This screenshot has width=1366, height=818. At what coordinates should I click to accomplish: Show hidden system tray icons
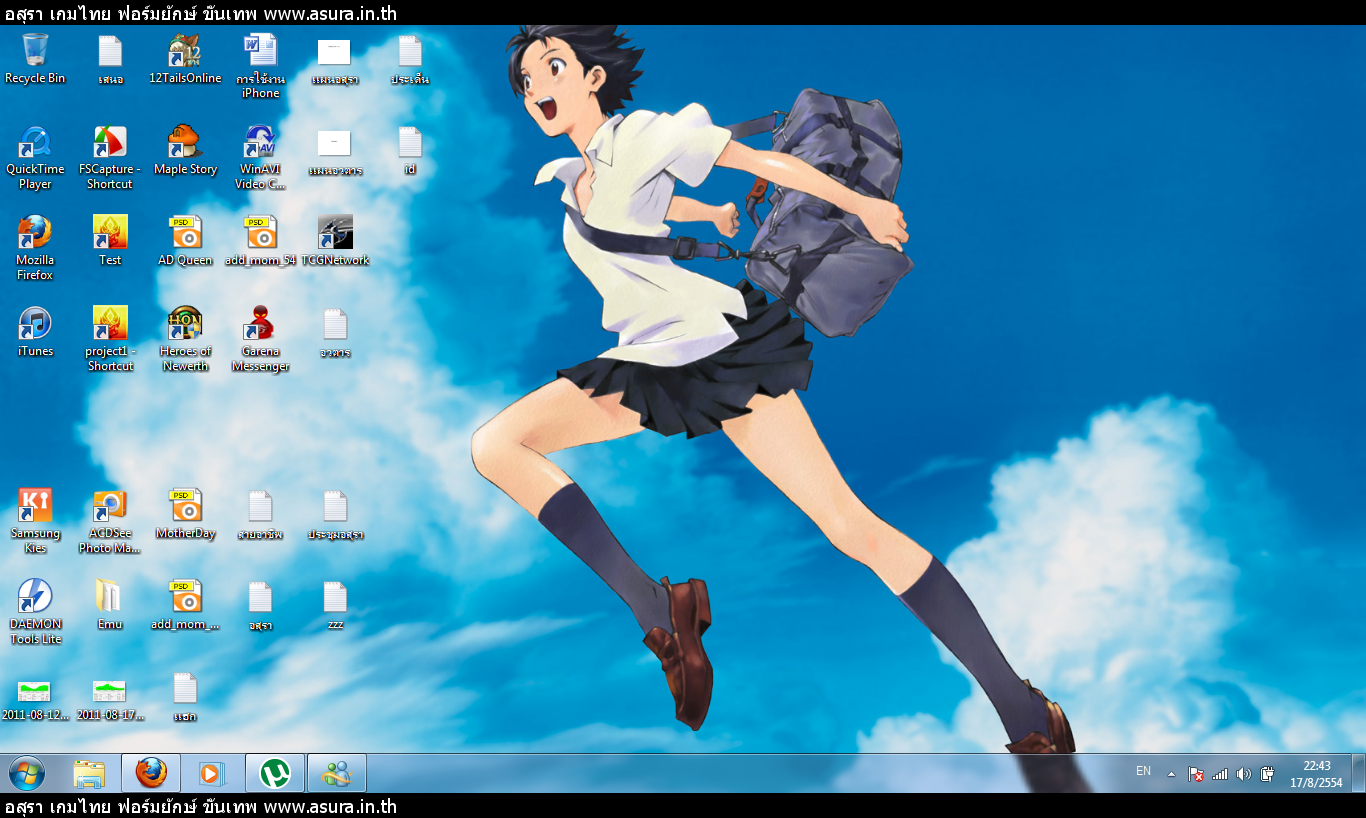click(1171, 774)
